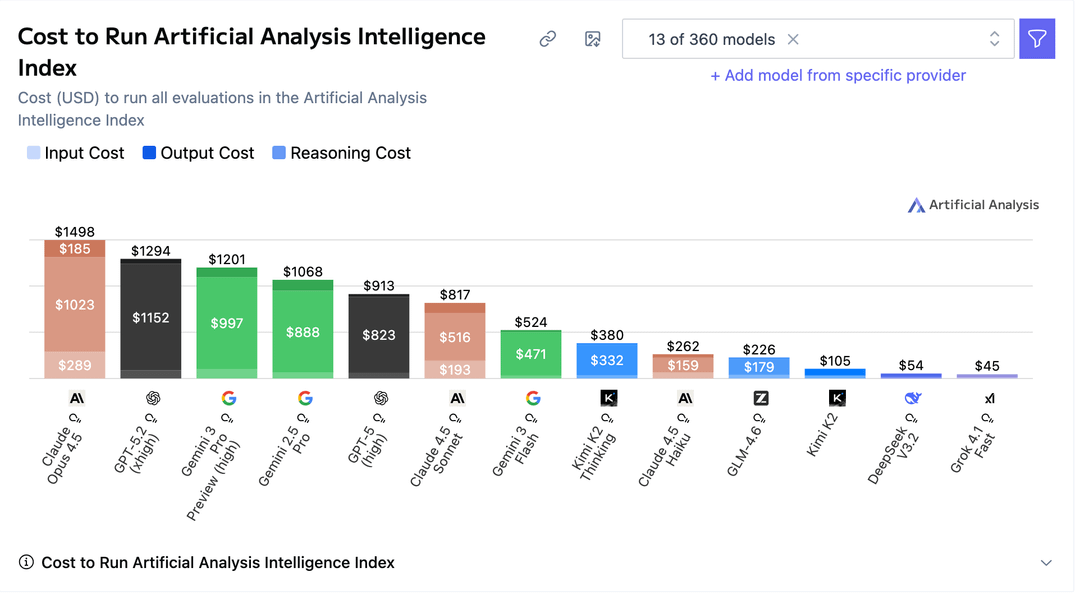Select the DeepSeek whale logo under DeepSeek V3.2

click(x=911, y=398)
